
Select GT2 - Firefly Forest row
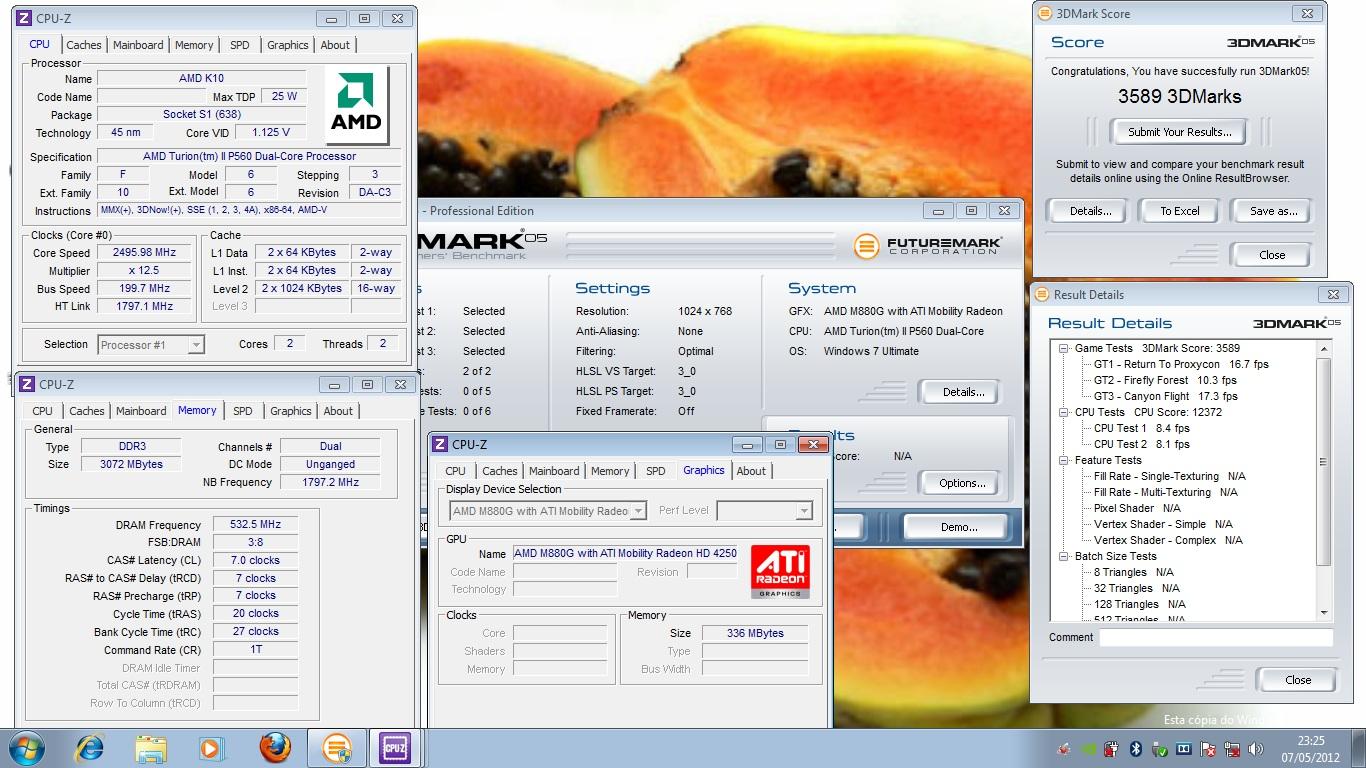pos(1165,380)
